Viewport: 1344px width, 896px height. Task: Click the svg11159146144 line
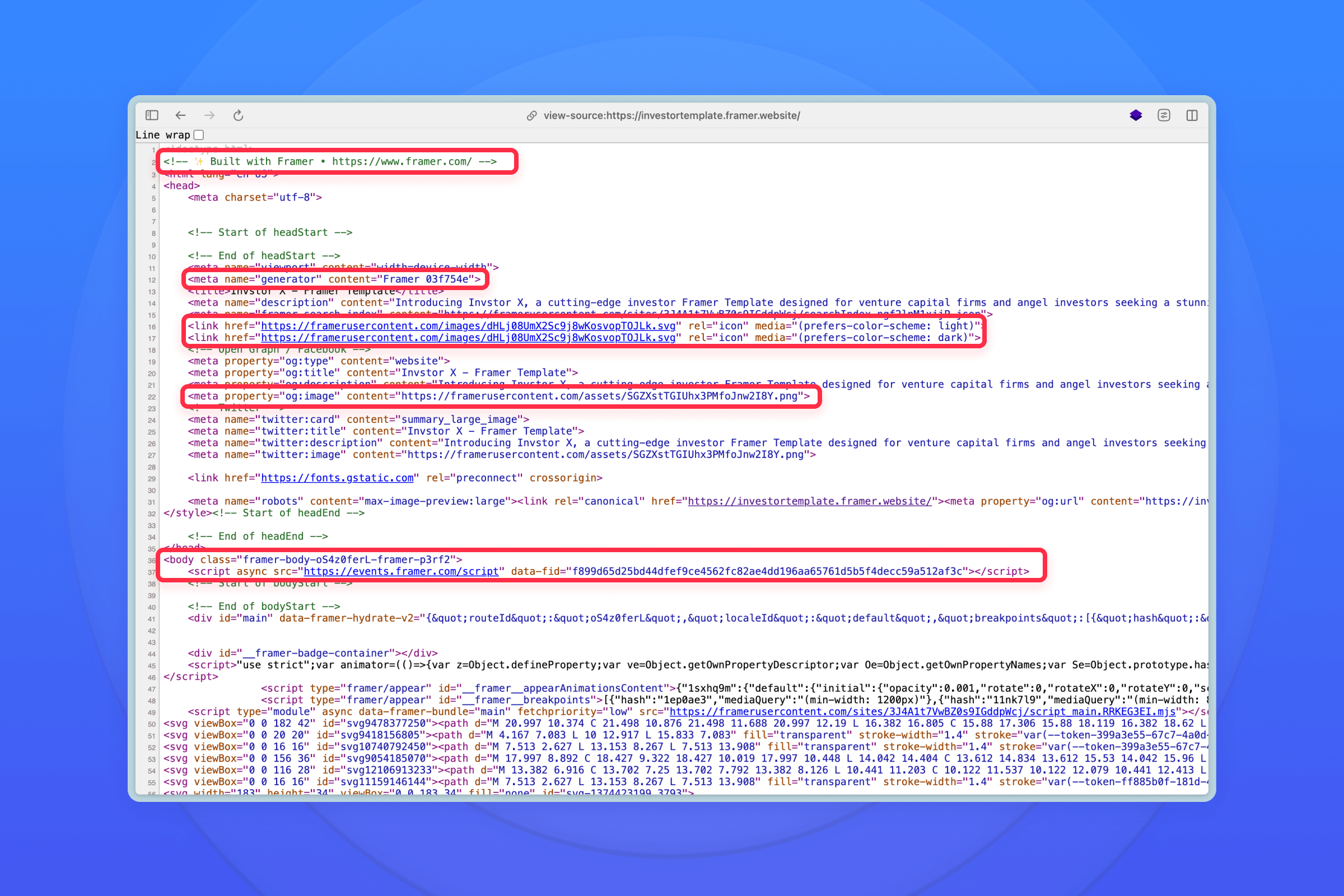(685, 782)
